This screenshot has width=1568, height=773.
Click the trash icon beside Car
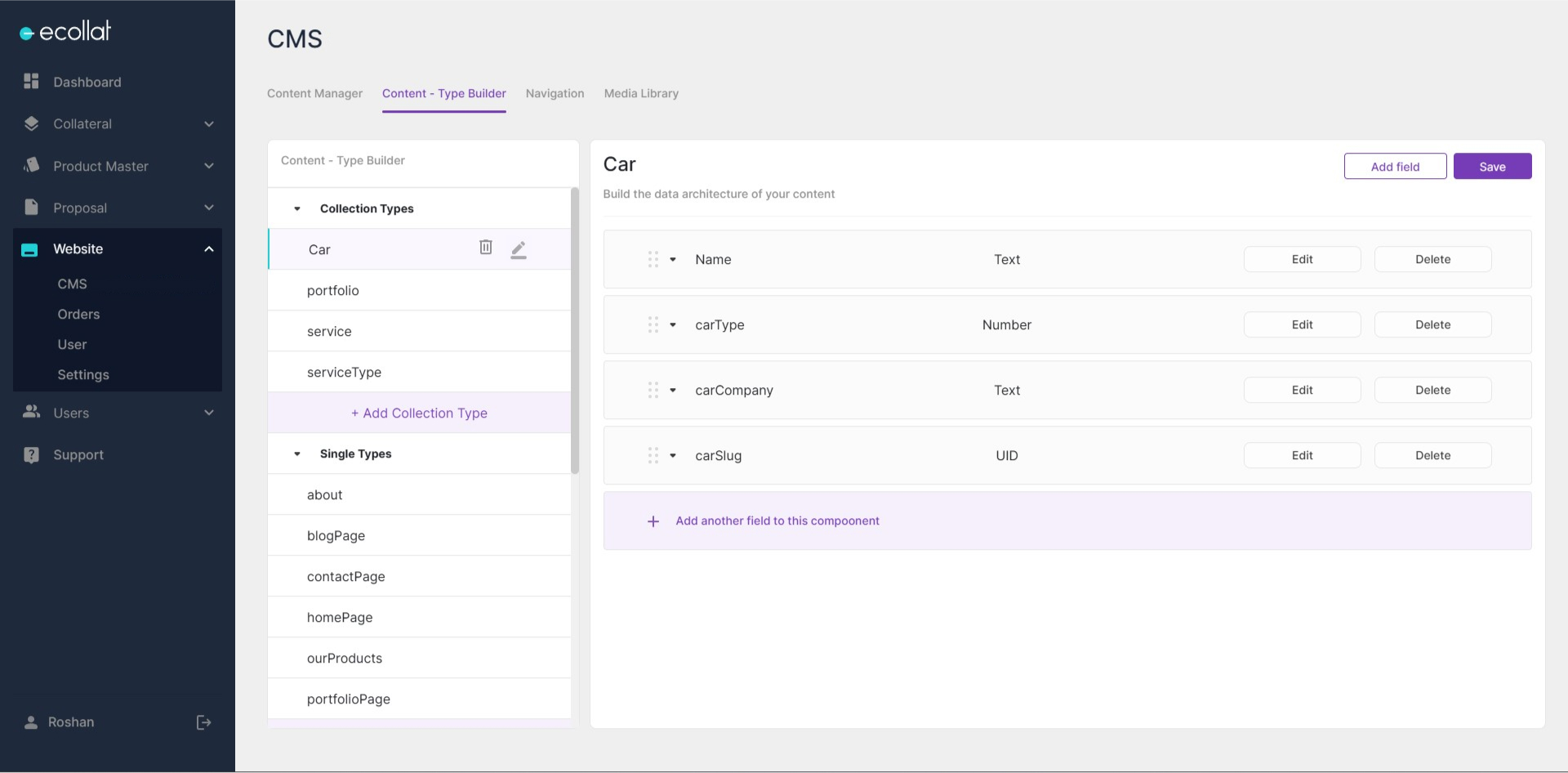click(x=485, y=248)
